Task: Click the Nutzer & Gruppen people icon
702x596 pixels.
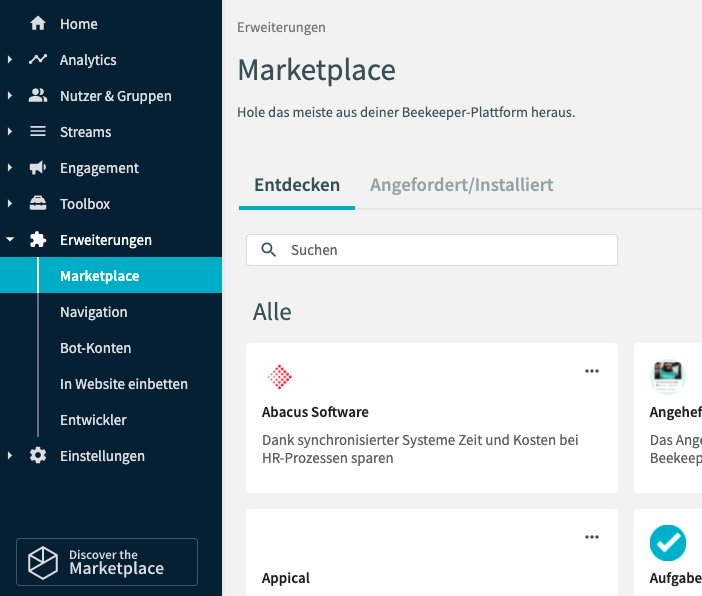Action: pyautogui.click(x=38, y=96)
